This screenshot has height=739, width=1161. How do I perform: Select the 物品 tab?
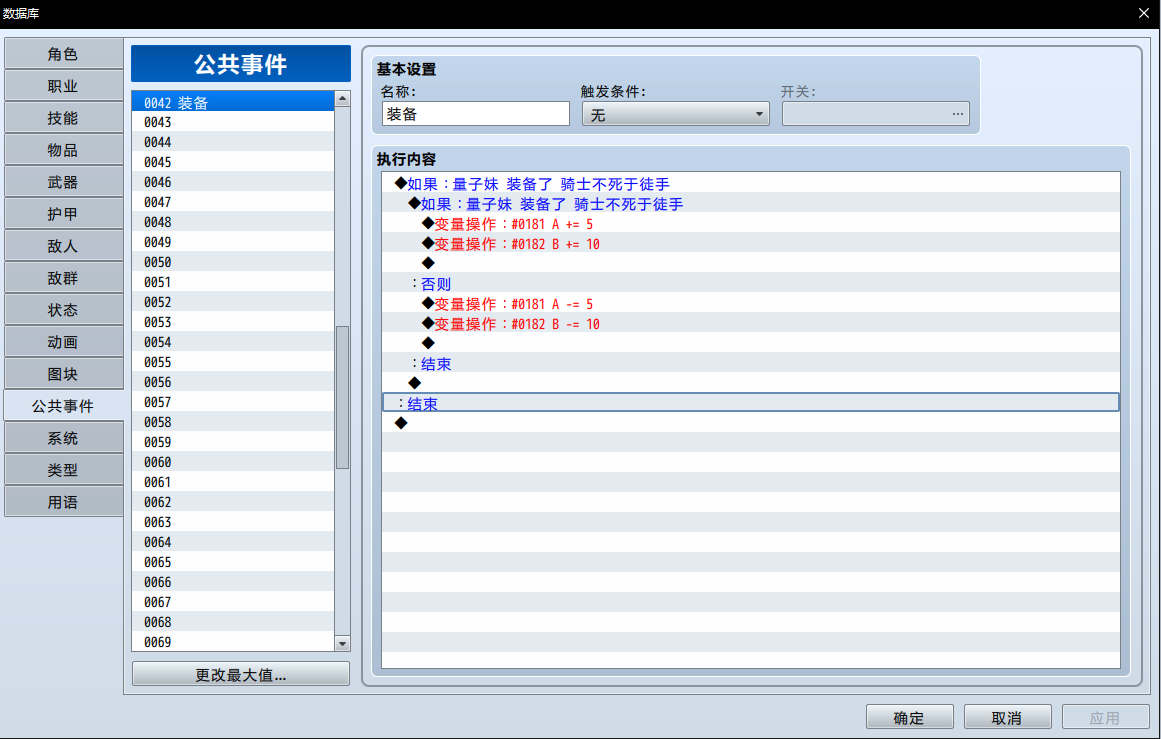(63, 150)
